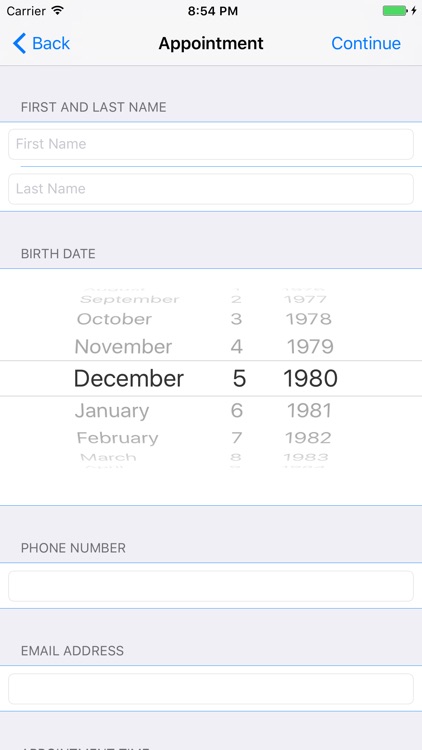Select February in the month picker

click(x=117, y=438)
